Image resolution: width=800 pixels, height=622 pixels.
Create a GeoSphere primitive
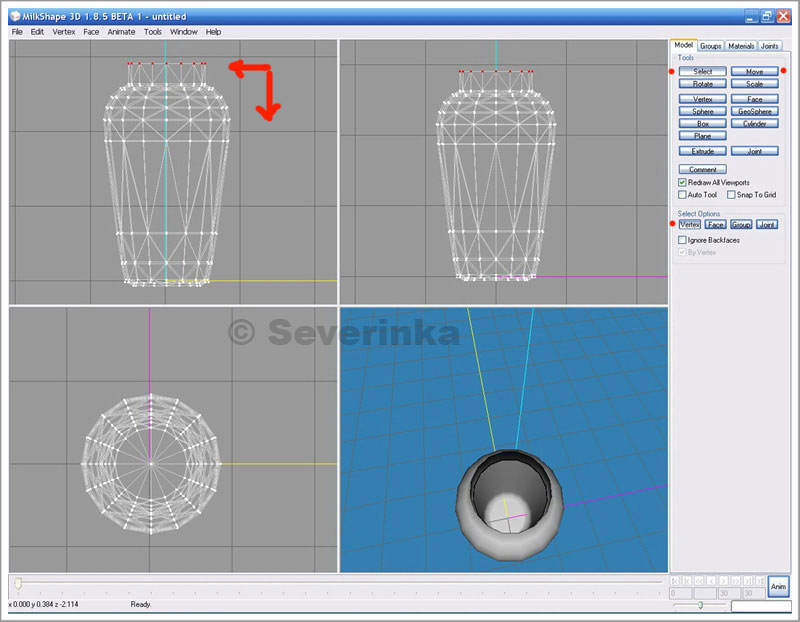(x=755, y=111)
